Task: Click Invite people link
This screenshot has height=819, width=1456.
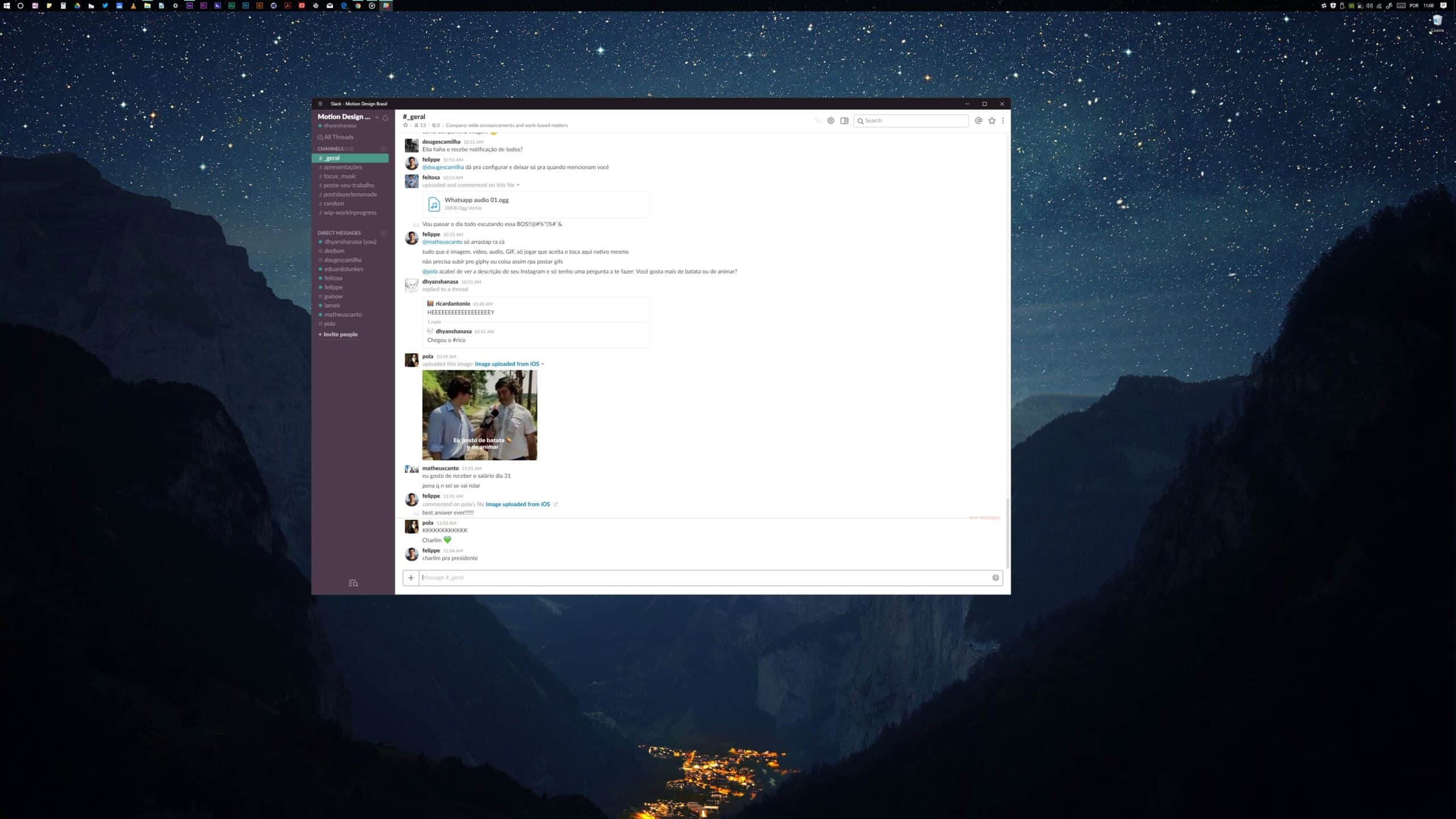Action: tap(340, 334)
